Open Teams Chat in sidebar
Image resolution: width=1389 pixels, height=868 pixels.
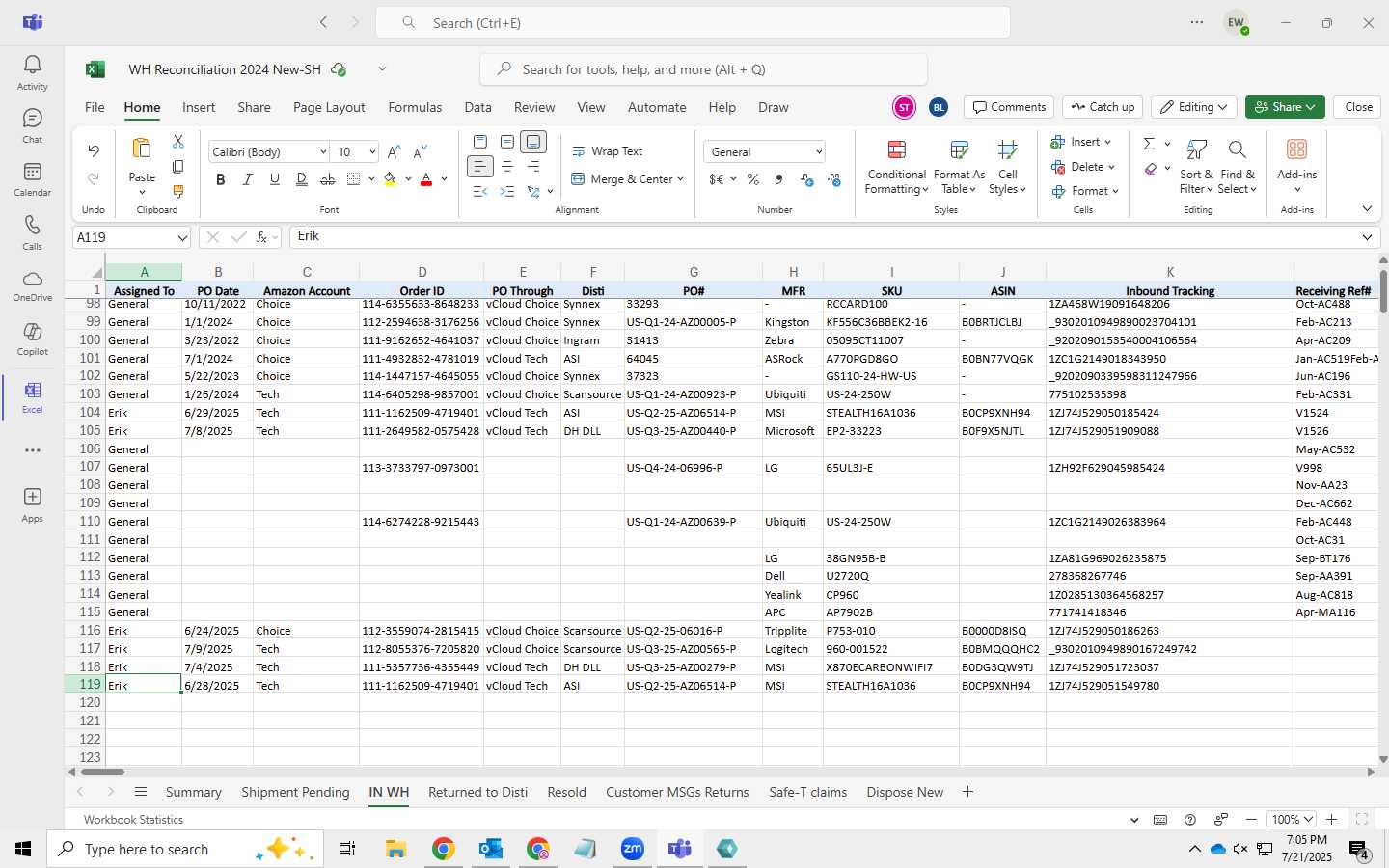[x=32, y=125]
